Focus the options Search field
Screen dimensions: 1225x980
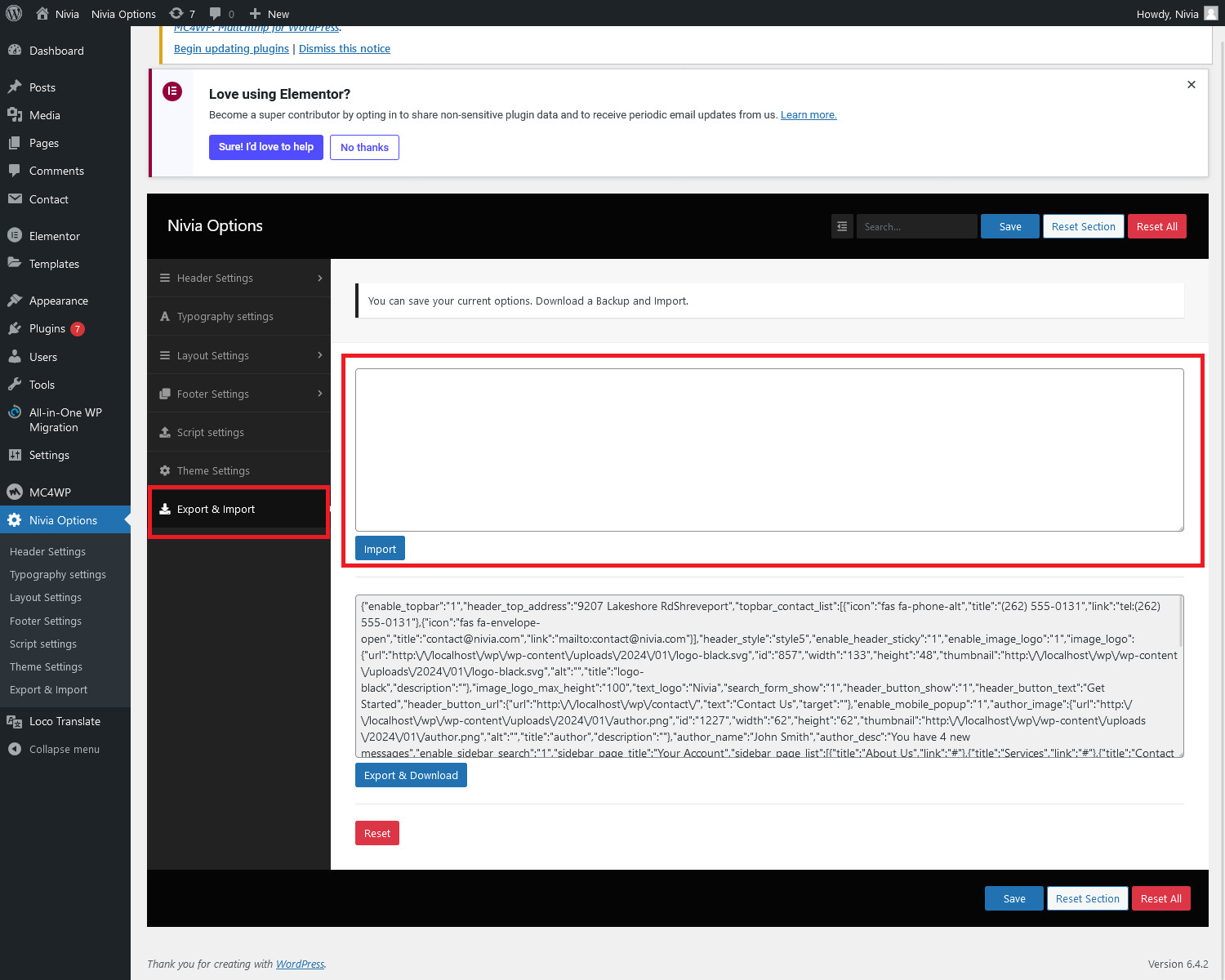[916, 226]
